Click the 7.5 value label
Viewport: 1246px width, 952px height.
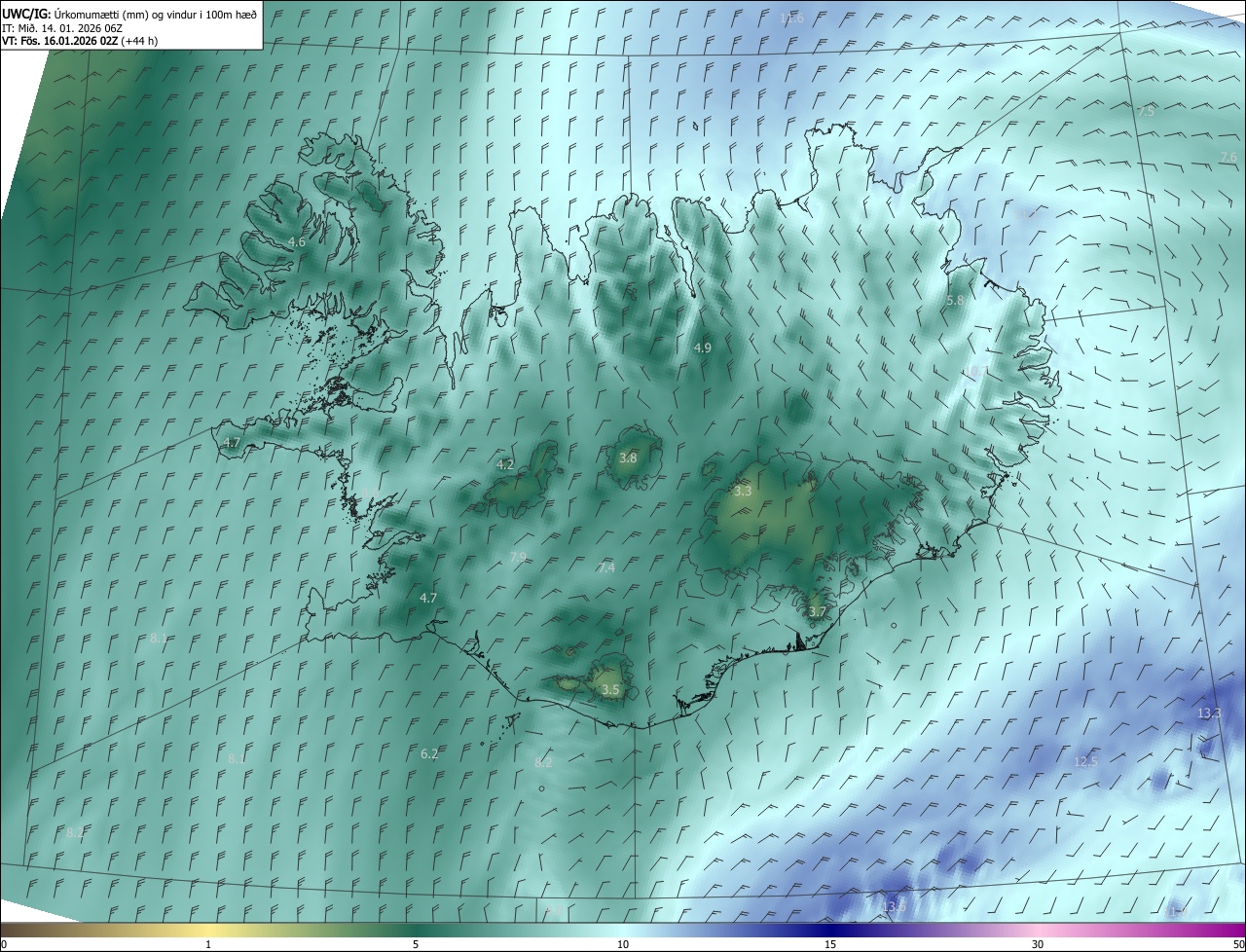1146,112
